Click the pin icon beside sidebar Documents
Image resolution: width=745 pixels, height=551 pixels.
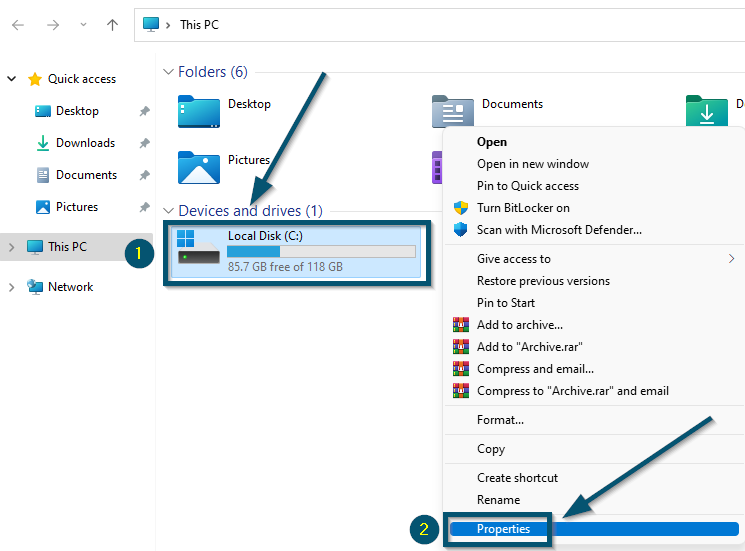(x=144, y=175)
